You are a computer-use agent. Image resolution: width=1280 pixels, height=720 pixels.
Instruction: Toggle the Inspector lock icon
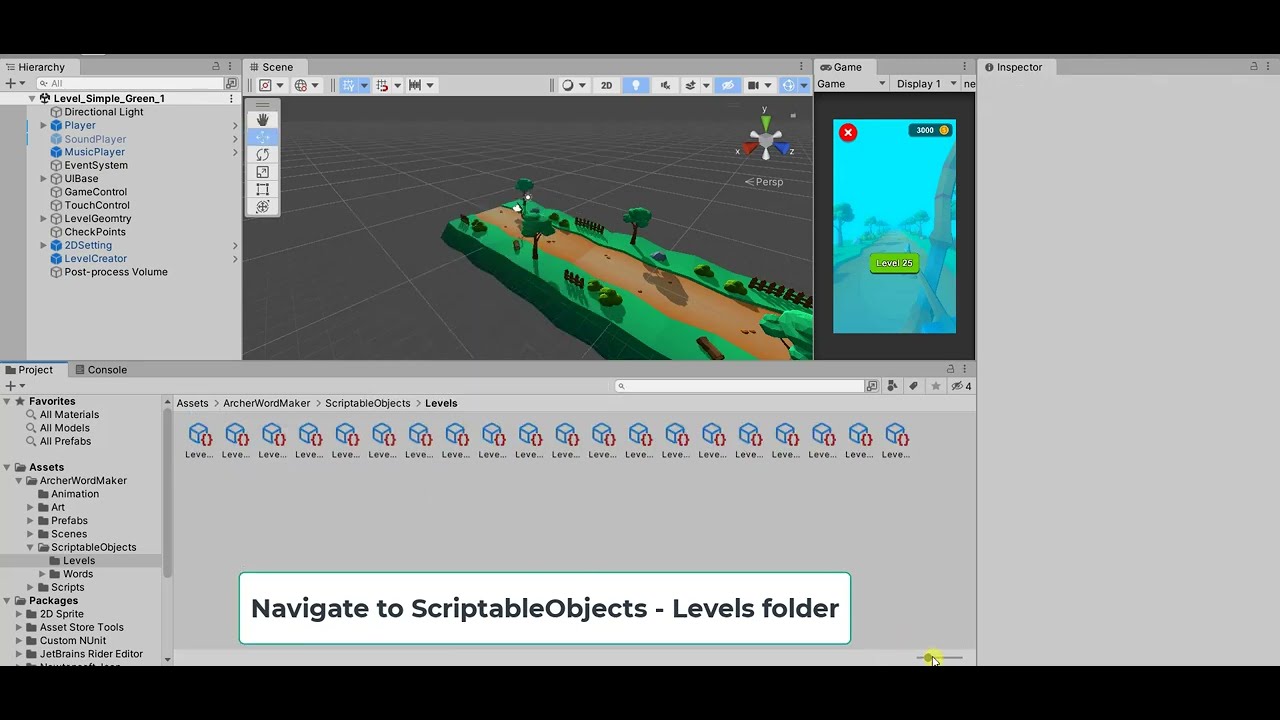pos(1254,67)
